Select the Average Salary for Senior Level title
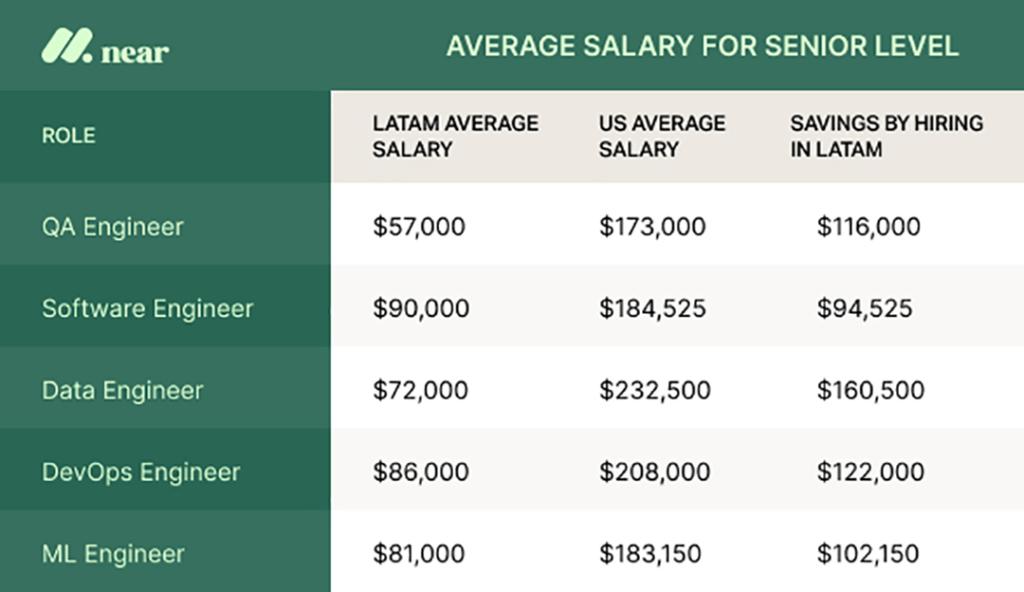Image resolution: width=1024 pixels, height=592 pixels. point(702,46)
